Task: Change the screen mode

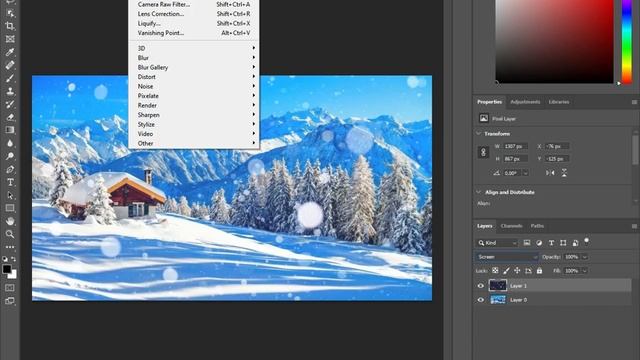Action: click(x=10, y=301)
